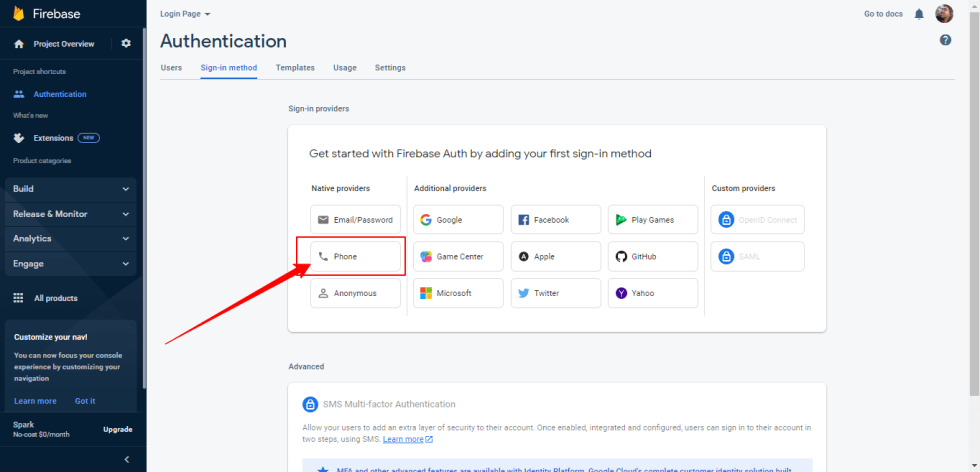This screenshot has width=980, height=472.
Task: Click the Upgrade plan button
Action: point(118,429)
